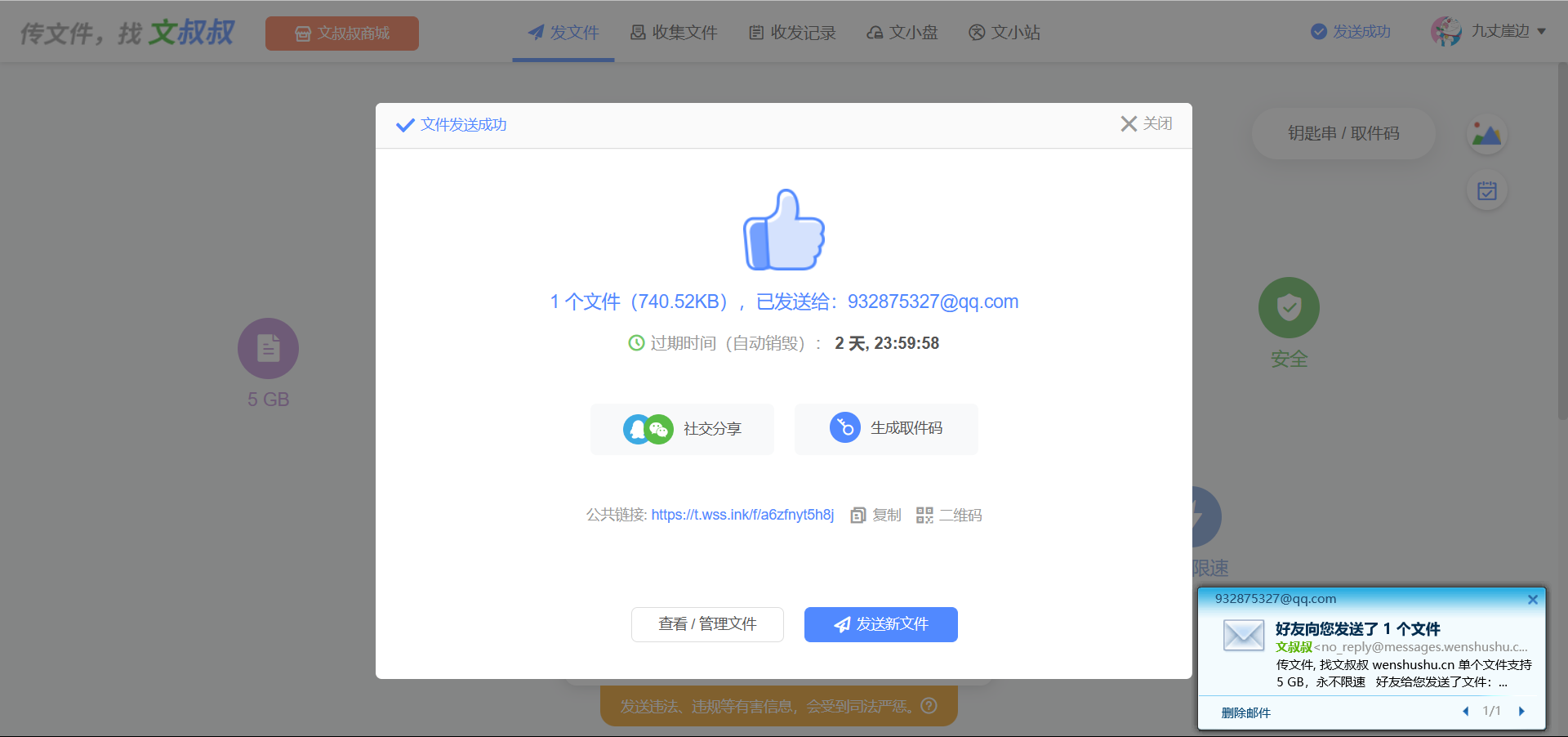
Task: Open the 文小站 tab
Action: (x=1004, y=33)
